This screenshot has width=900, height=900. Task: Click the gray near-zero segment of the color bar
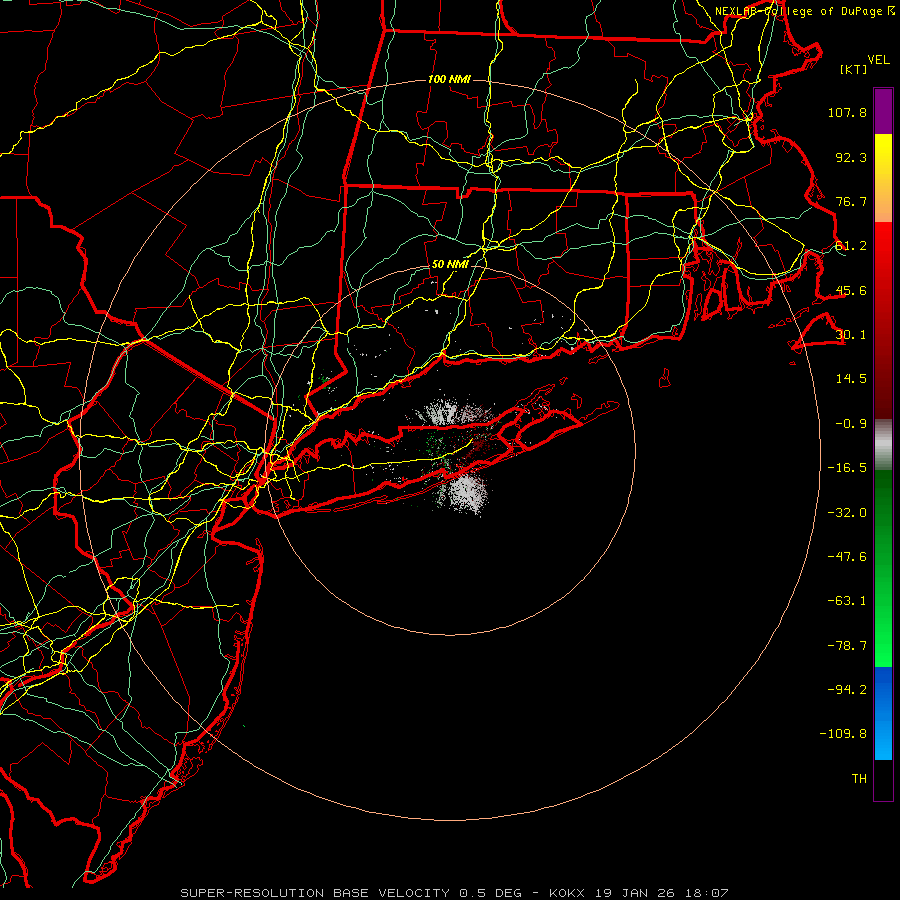click(883, 444)
